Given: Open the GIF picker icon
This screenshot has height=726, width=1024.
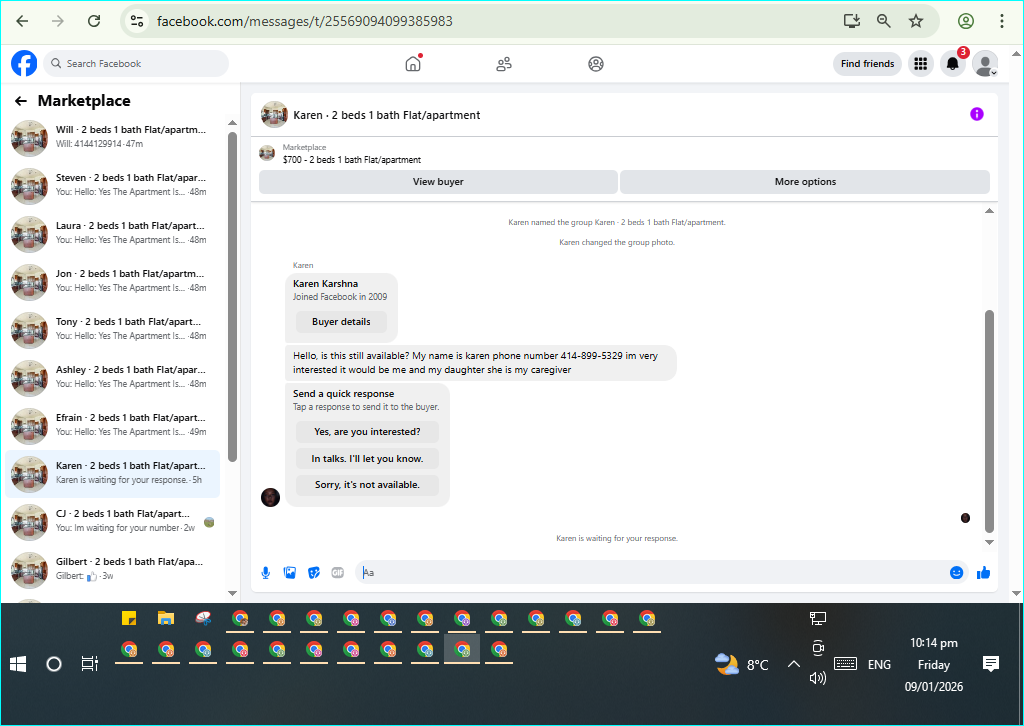Looking at the screenshot, I should click(338, 573).
